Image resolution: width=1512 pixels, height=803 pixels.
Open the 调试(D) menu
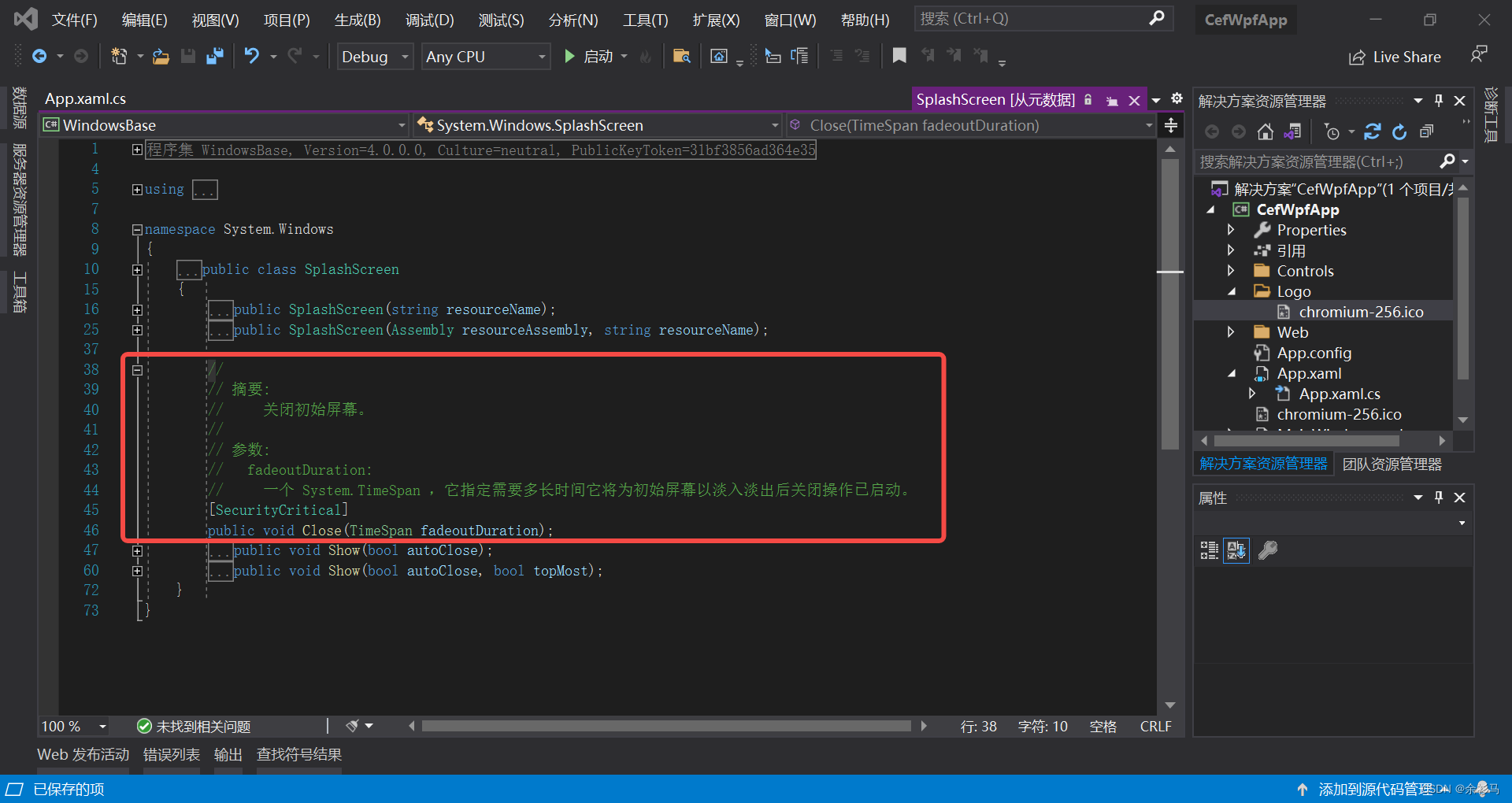[429, 20]
